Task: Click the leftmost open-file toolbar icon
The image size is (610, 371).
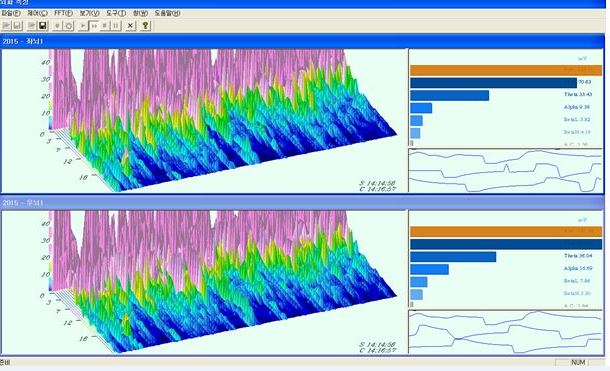Action: tap(7, 26)
